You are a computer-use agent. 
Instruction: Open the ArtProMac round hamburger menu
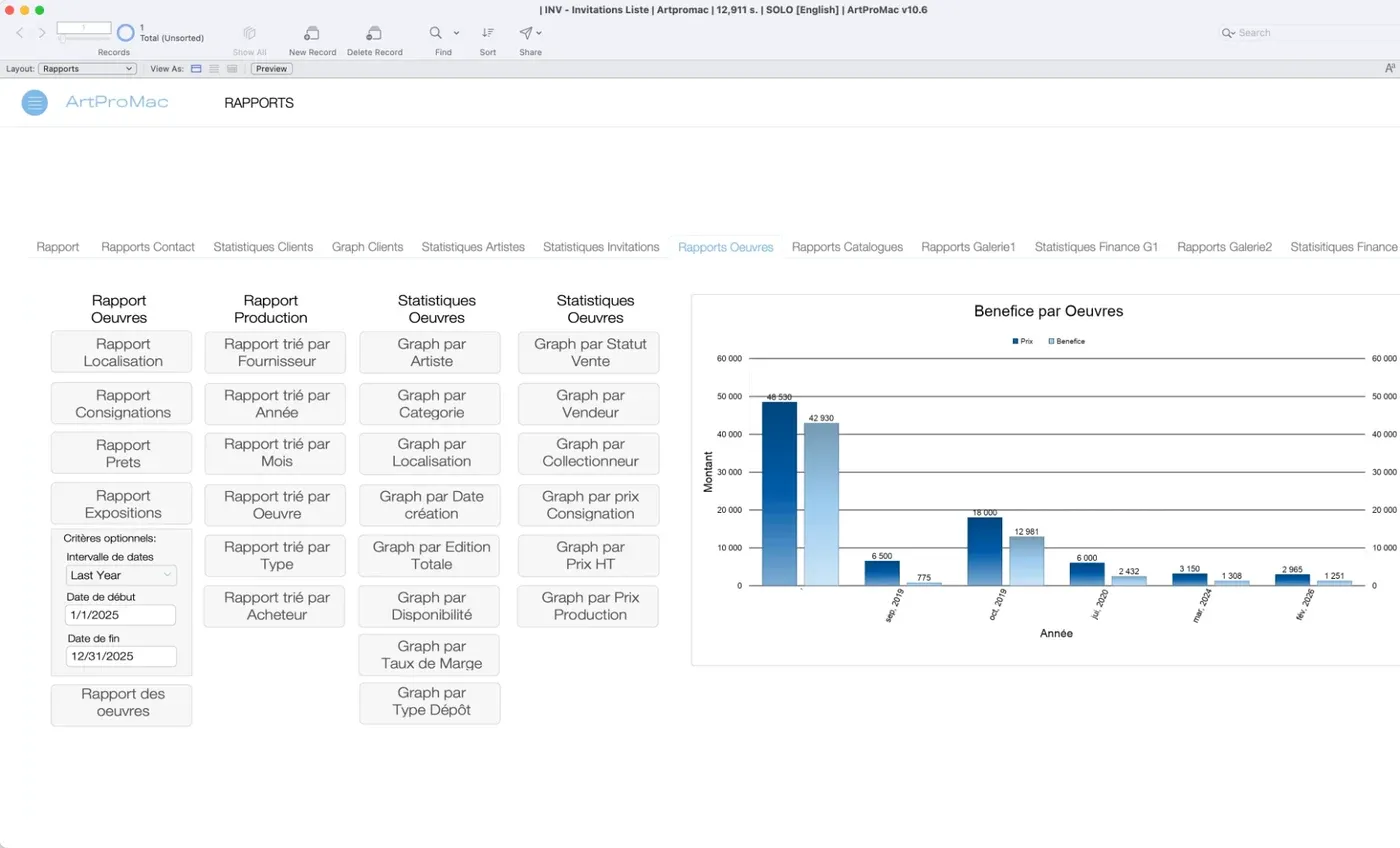[34, 102]
